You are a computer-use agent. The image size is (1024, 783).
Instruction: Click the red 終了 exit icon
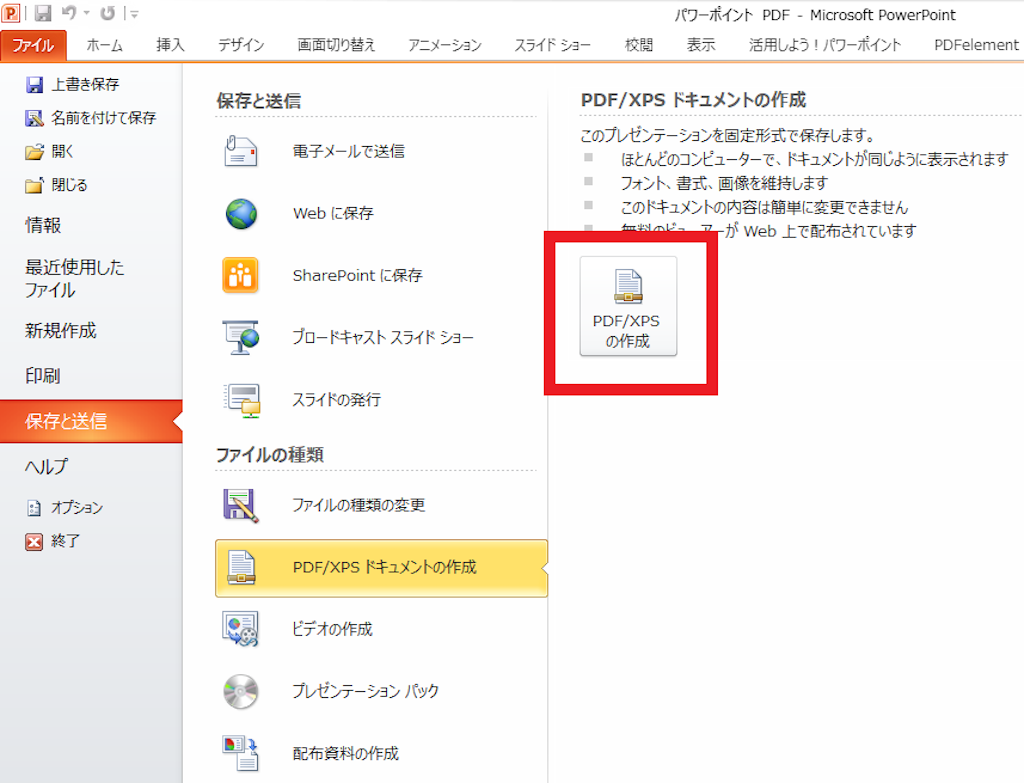point(34,541)
